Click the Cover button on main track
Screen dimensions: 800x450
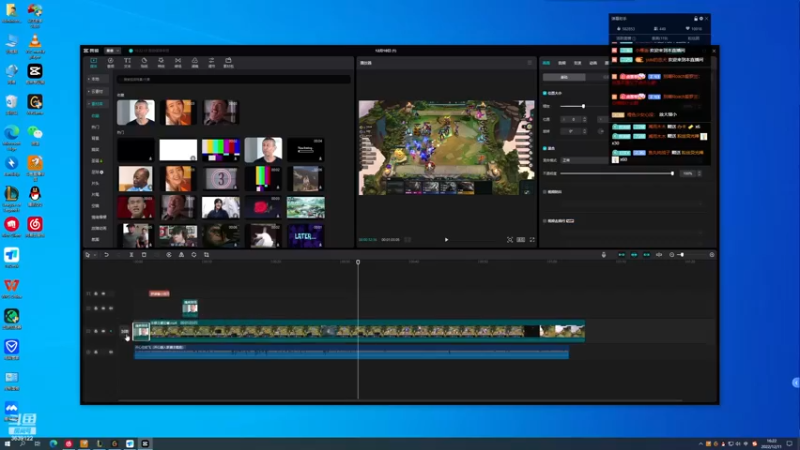(124, 332)
